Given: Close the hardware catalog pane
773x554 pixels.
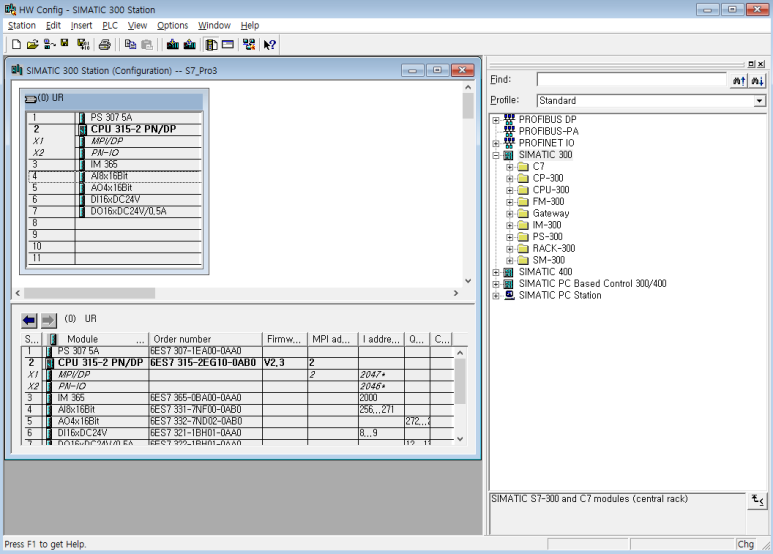Looking at the screenshot, I should (x=761, y=64).
